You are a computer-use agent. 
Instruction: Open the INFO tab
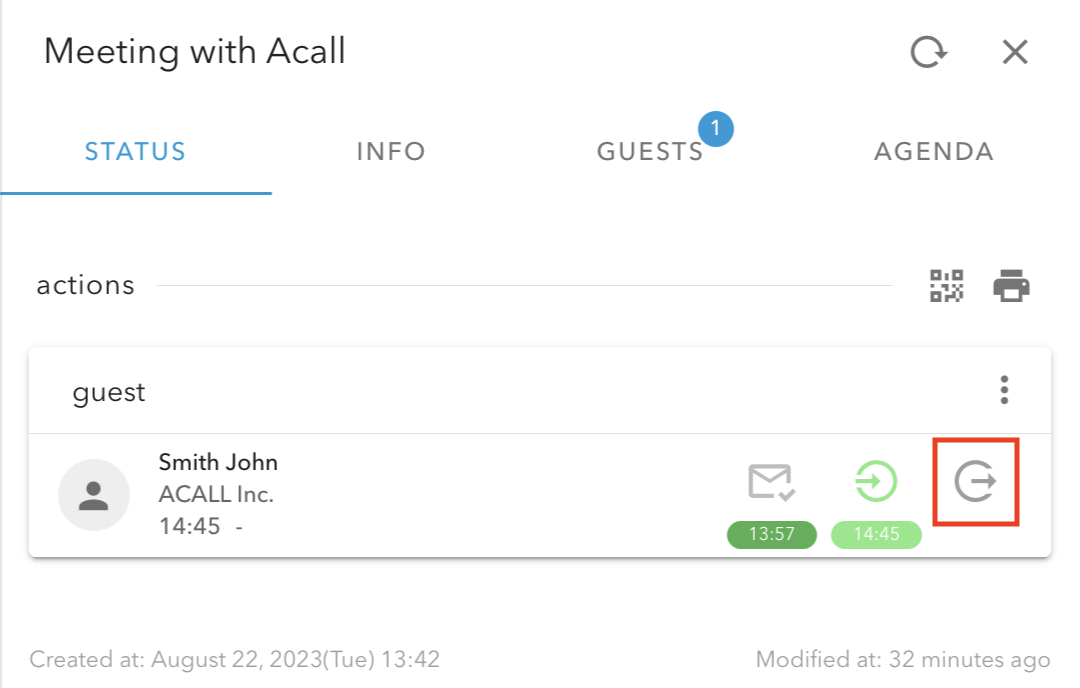point(391,152)
